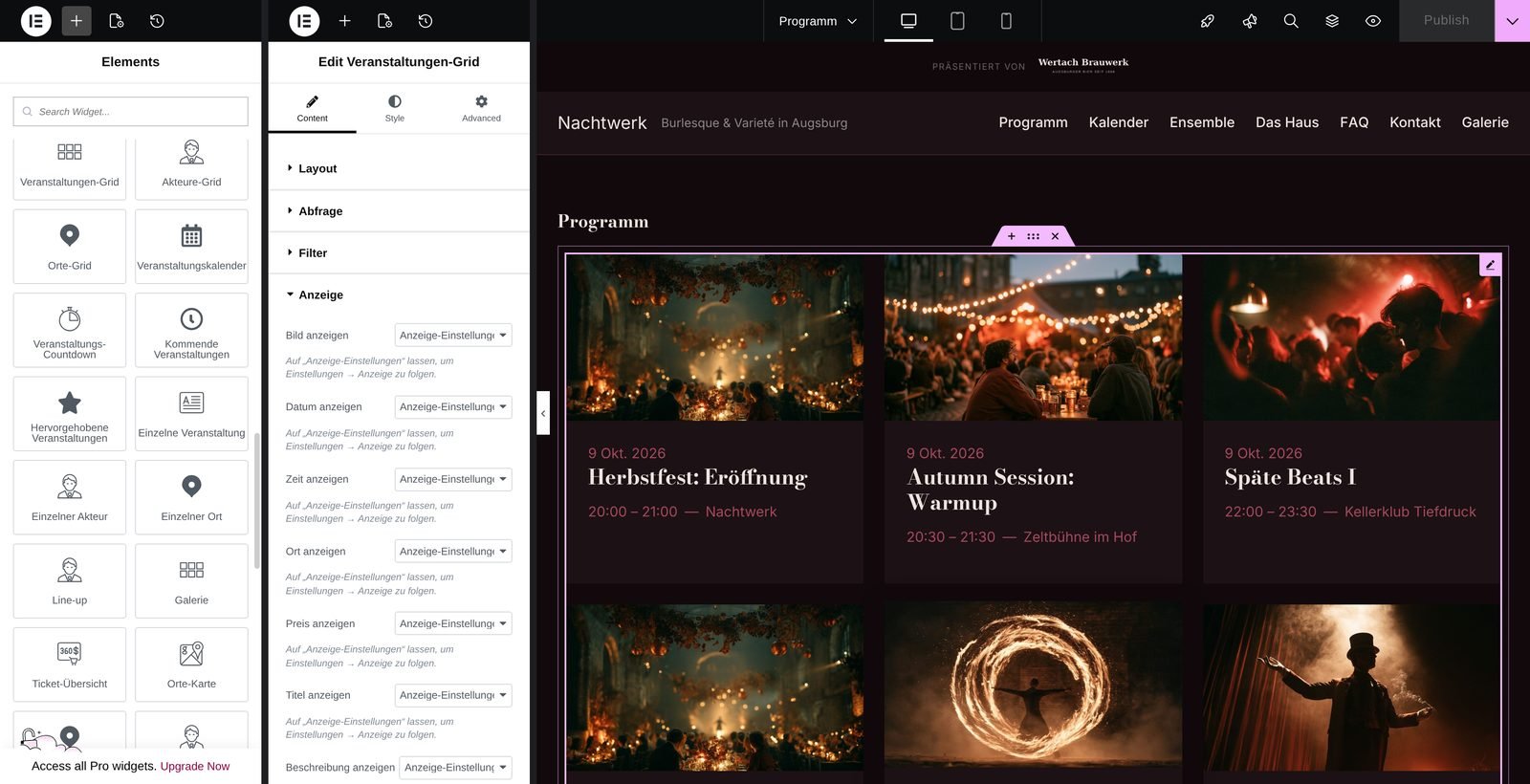Add the Line-up widget
This screenshot has height=784, width=1530.
click(70, 581)
